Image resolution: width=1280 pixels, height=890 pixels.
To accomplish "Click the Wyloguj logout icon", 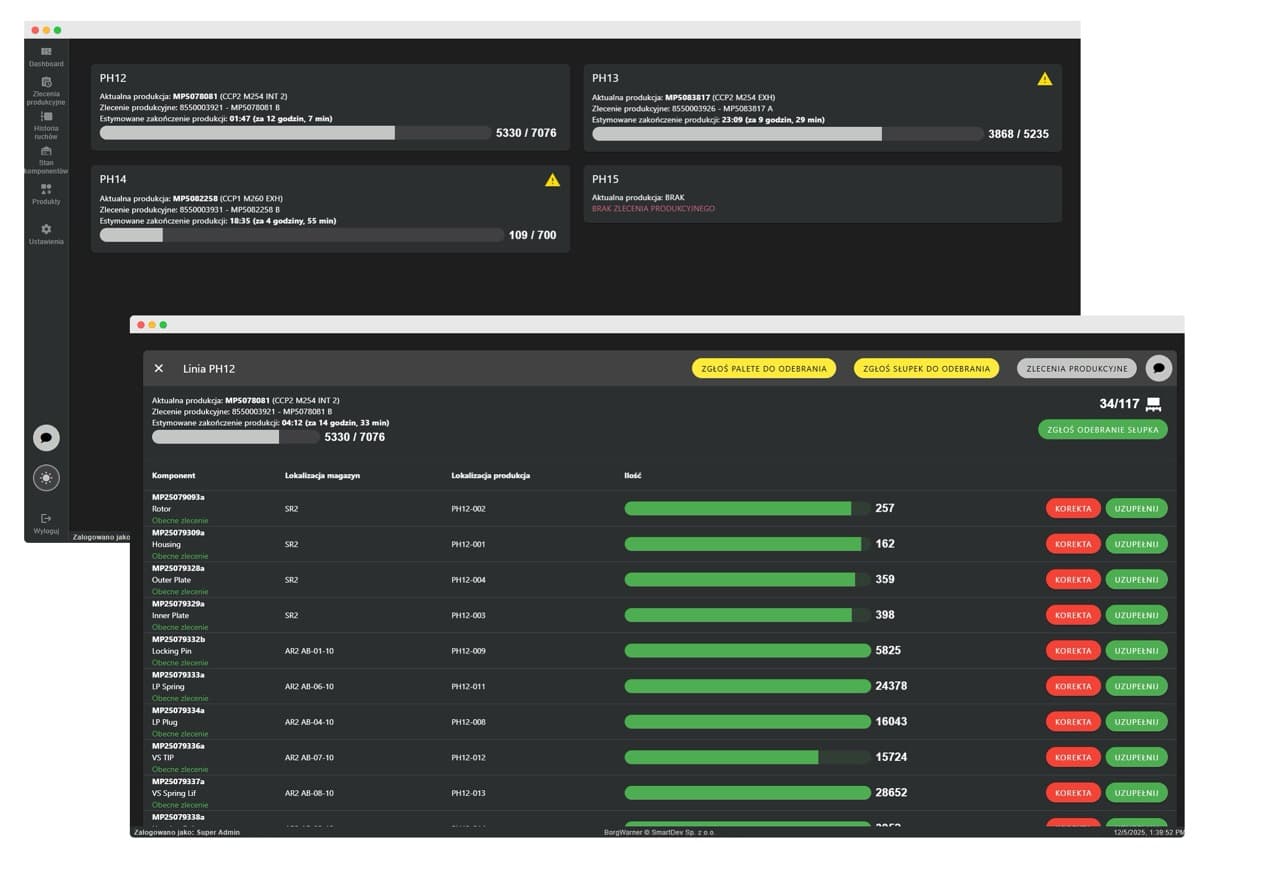I will coord(46,519).
